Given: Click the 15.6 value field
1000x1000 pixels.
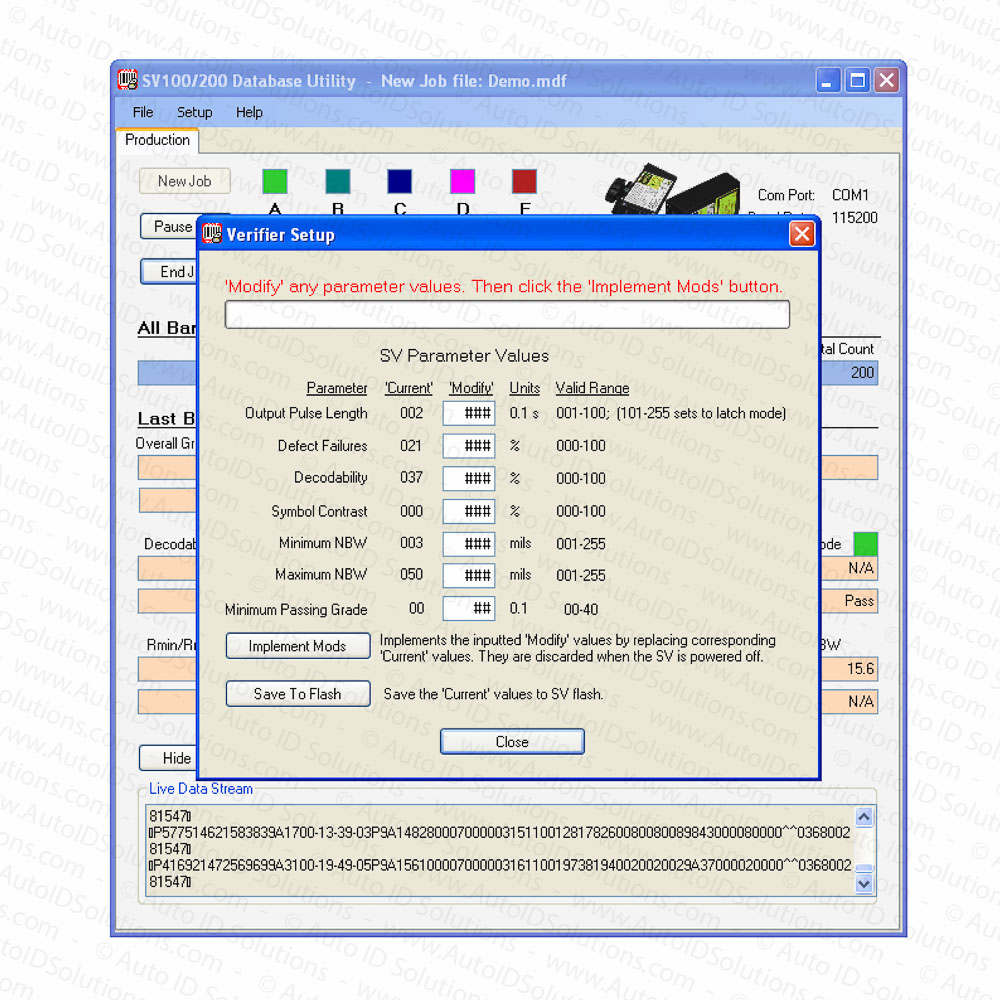Looking at the screenshot, I should [x=849, y=669].
